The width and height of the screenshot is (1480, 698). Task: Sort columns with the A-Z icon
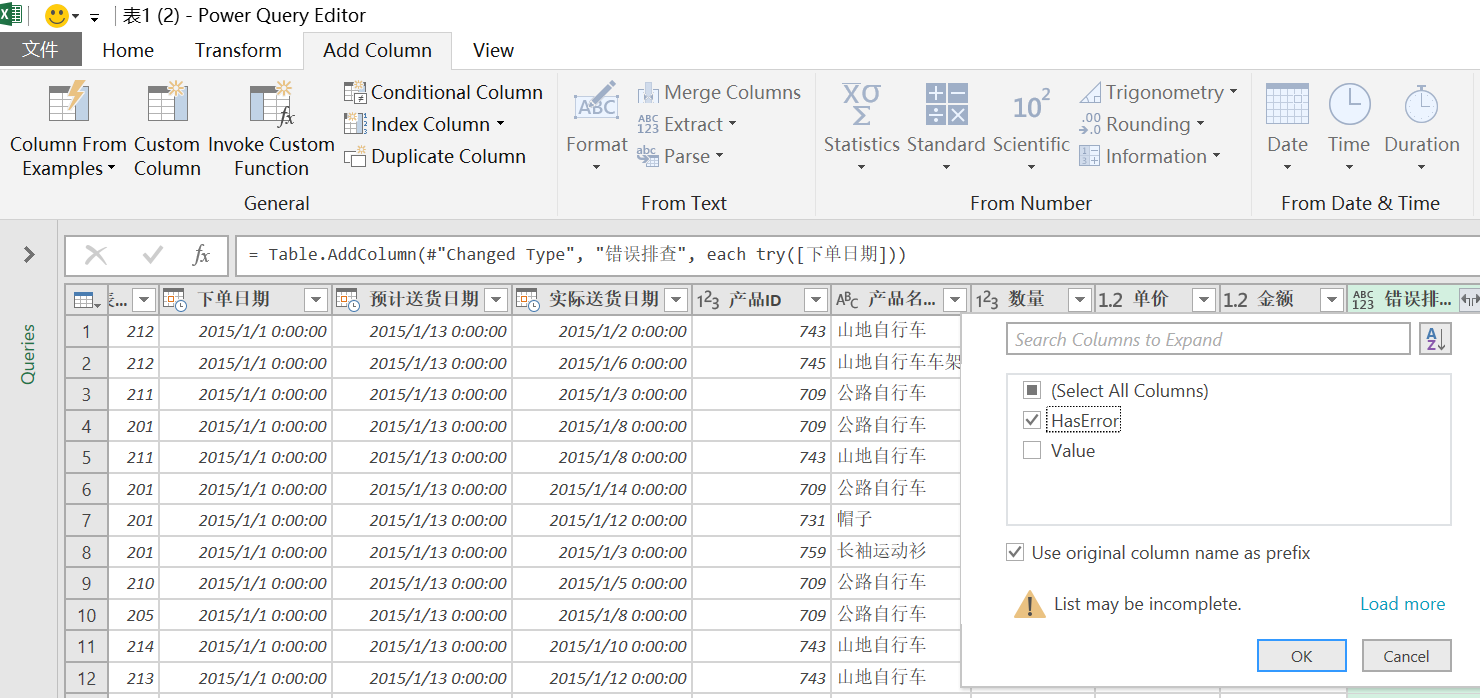[1434, 340]
